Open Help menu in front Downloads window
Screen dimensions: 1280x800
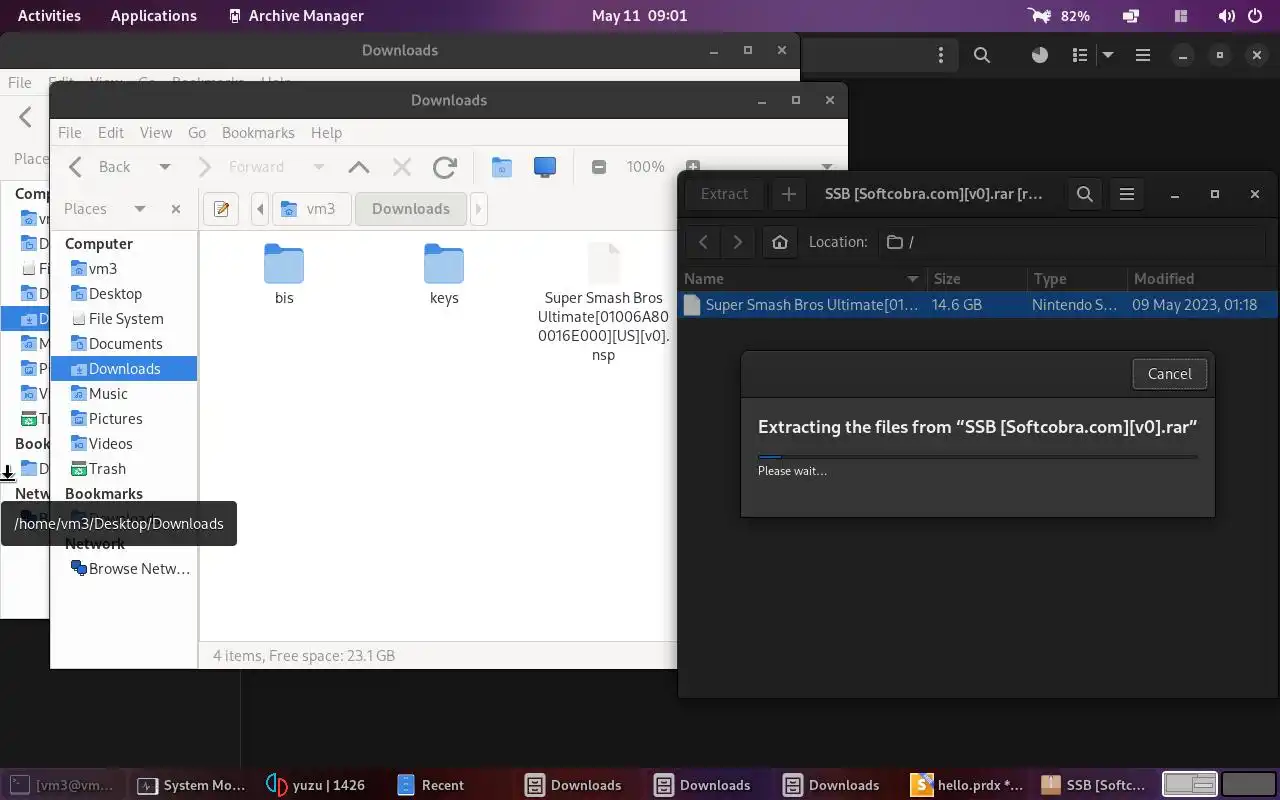(326, 132)
